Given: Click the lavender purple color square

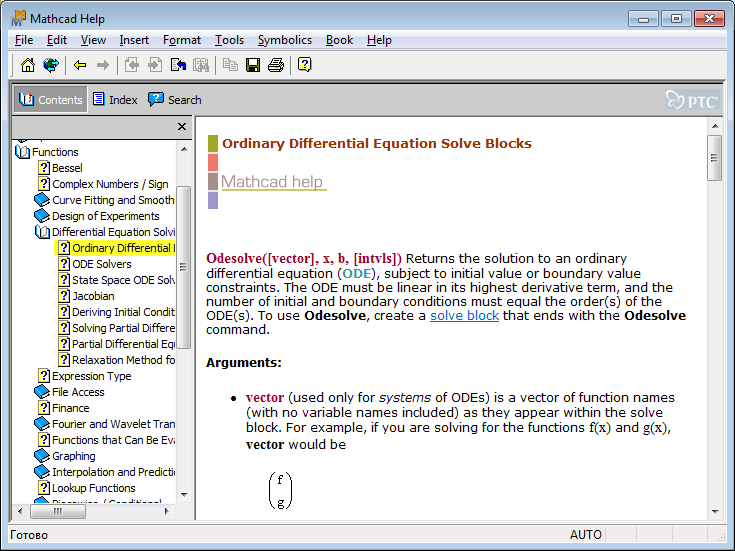Looking at the screenshot, I should pyautogui.click(x=213, y=200).
